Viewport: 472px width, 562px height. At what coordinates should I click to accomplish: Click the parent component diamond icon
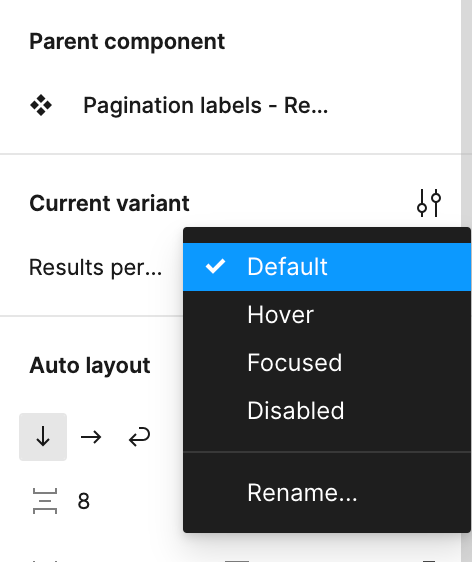click(41, 105)
